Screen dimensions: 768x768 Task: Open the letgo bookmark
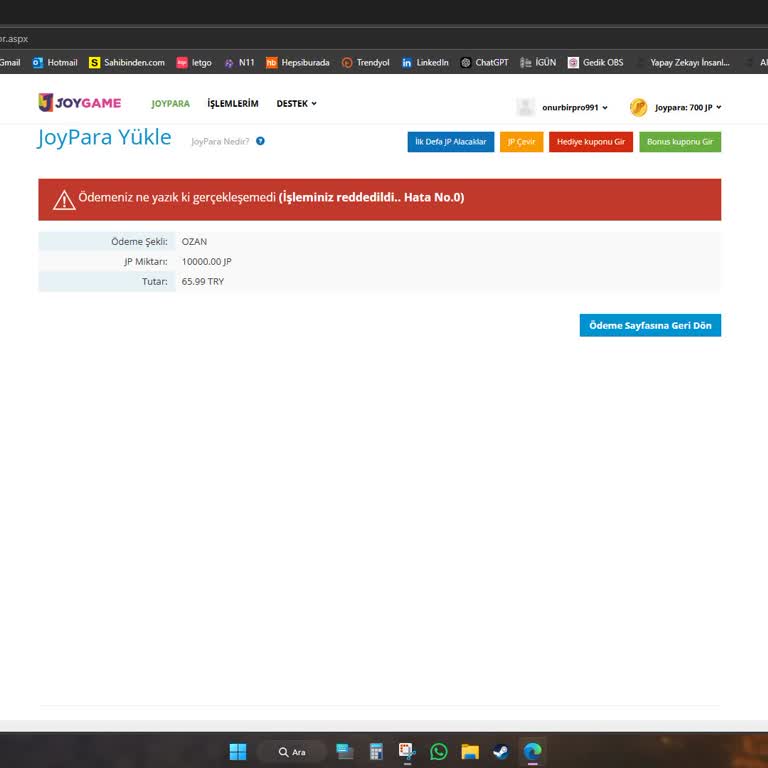[194, 63]
